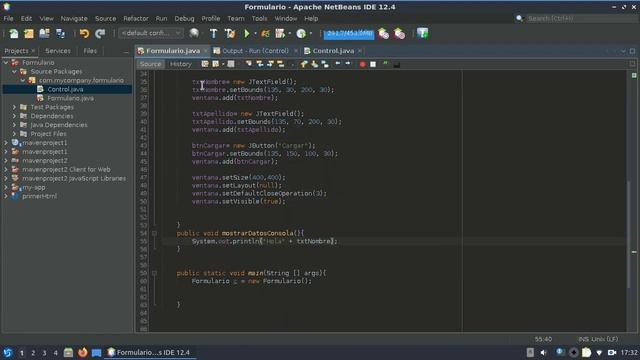This screenshot has height=360, width=640.
Task: Open the file manager taskbar icon
Action: pos(68,352)
